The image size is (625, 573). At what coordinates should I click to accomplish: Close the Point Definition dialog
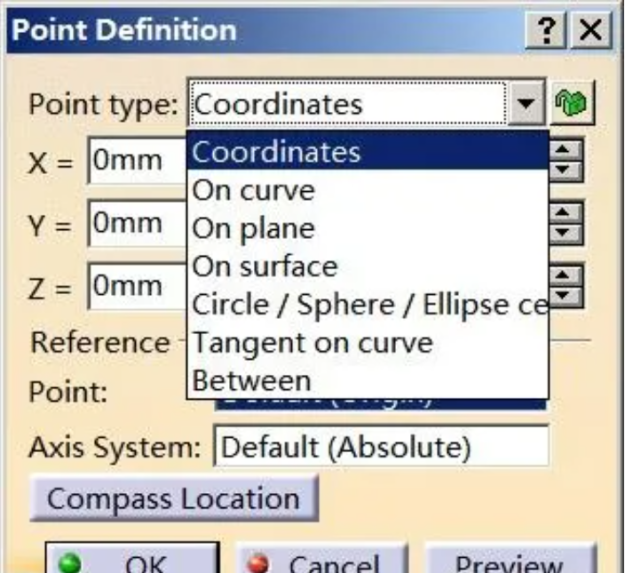click(591, 31)
